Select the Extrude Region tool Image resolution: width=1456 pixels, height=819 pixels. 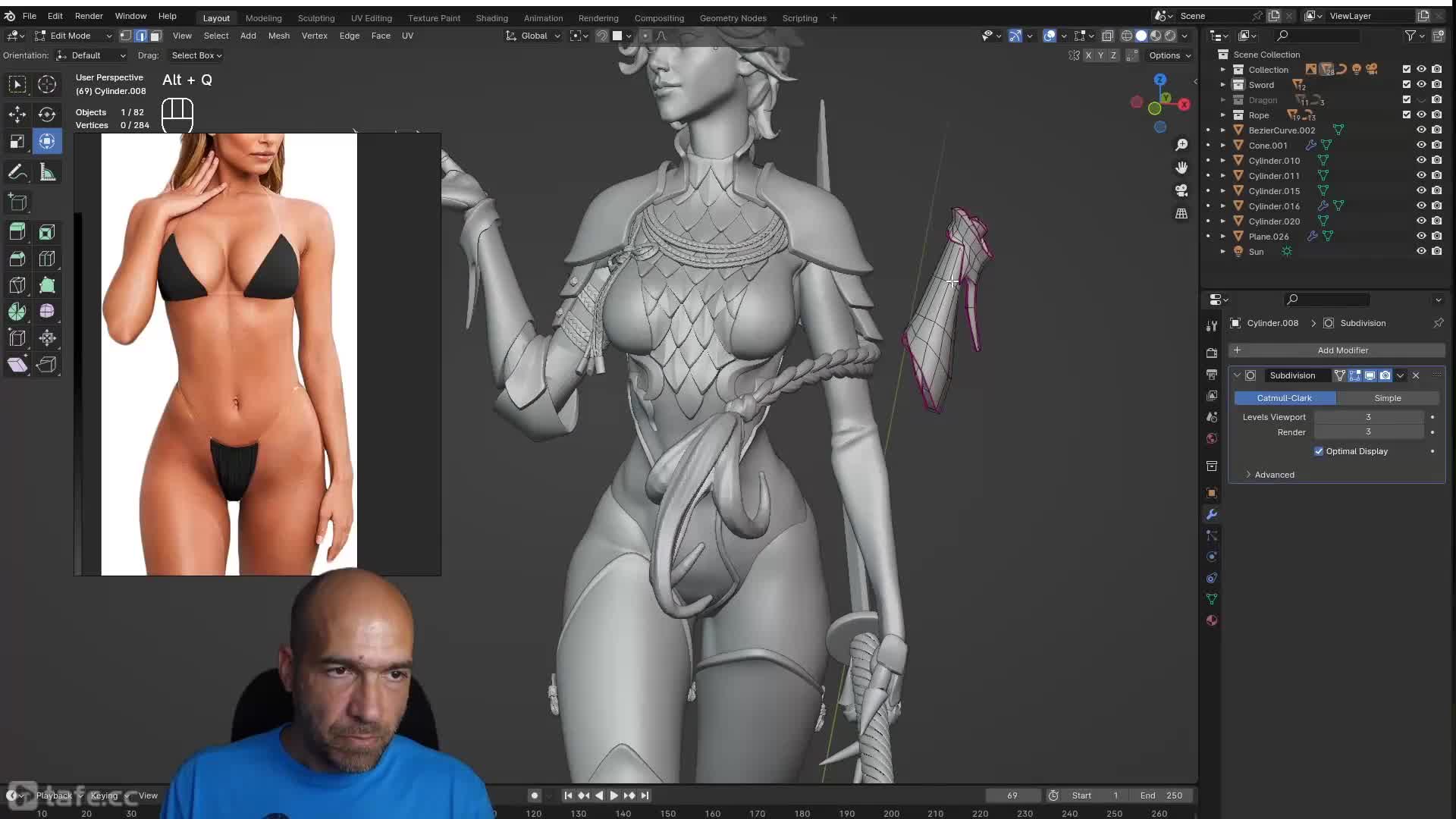pos(17,232)
